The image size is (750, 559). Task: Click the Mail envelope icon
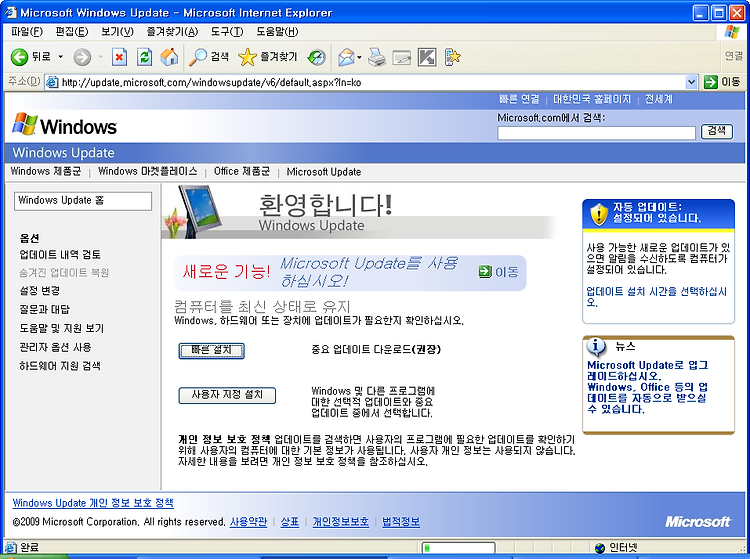[x=346, y=58]
